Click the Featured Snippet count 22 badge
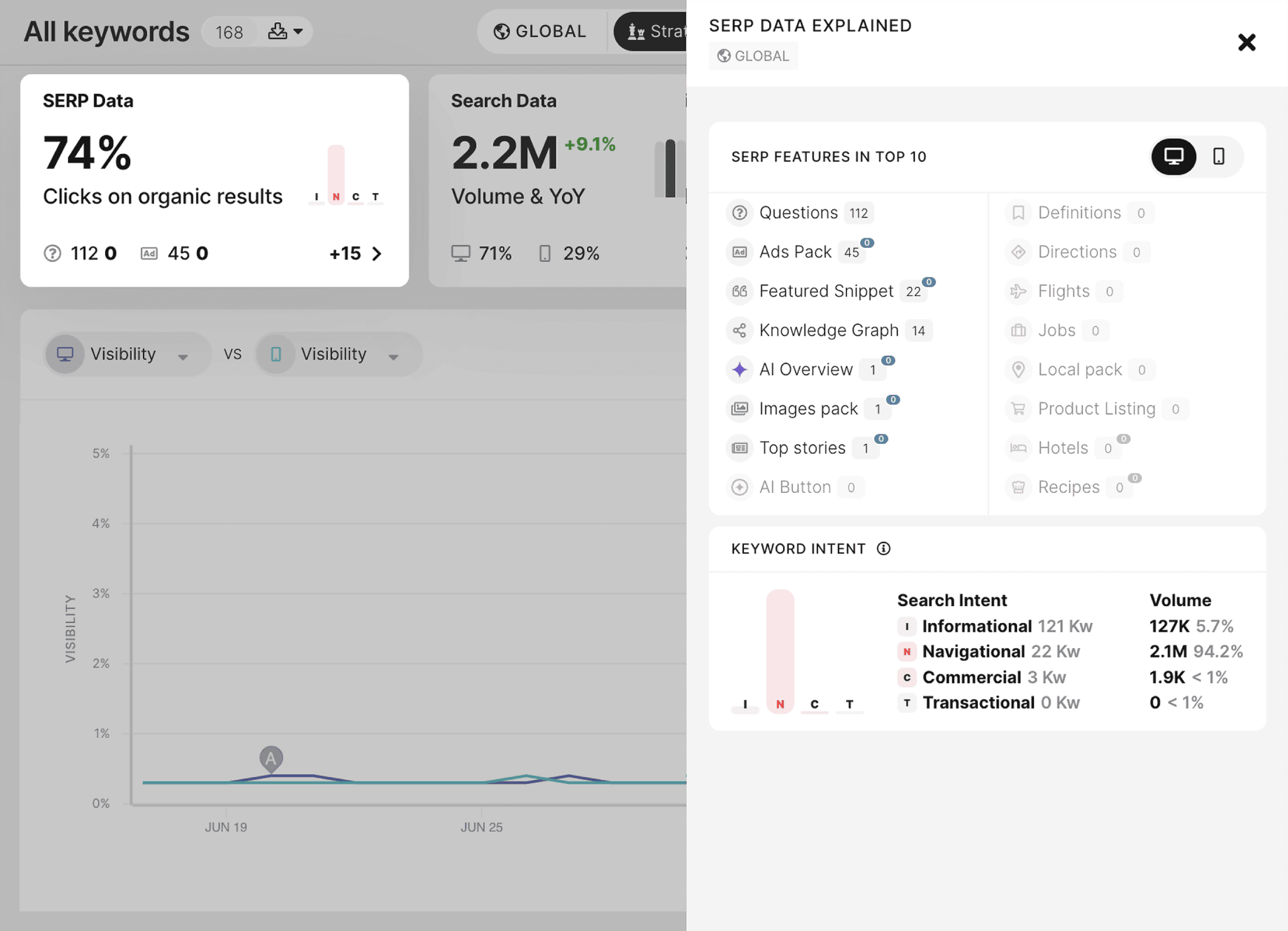This screenshot has height=931, width=1288. pos(913,292)
